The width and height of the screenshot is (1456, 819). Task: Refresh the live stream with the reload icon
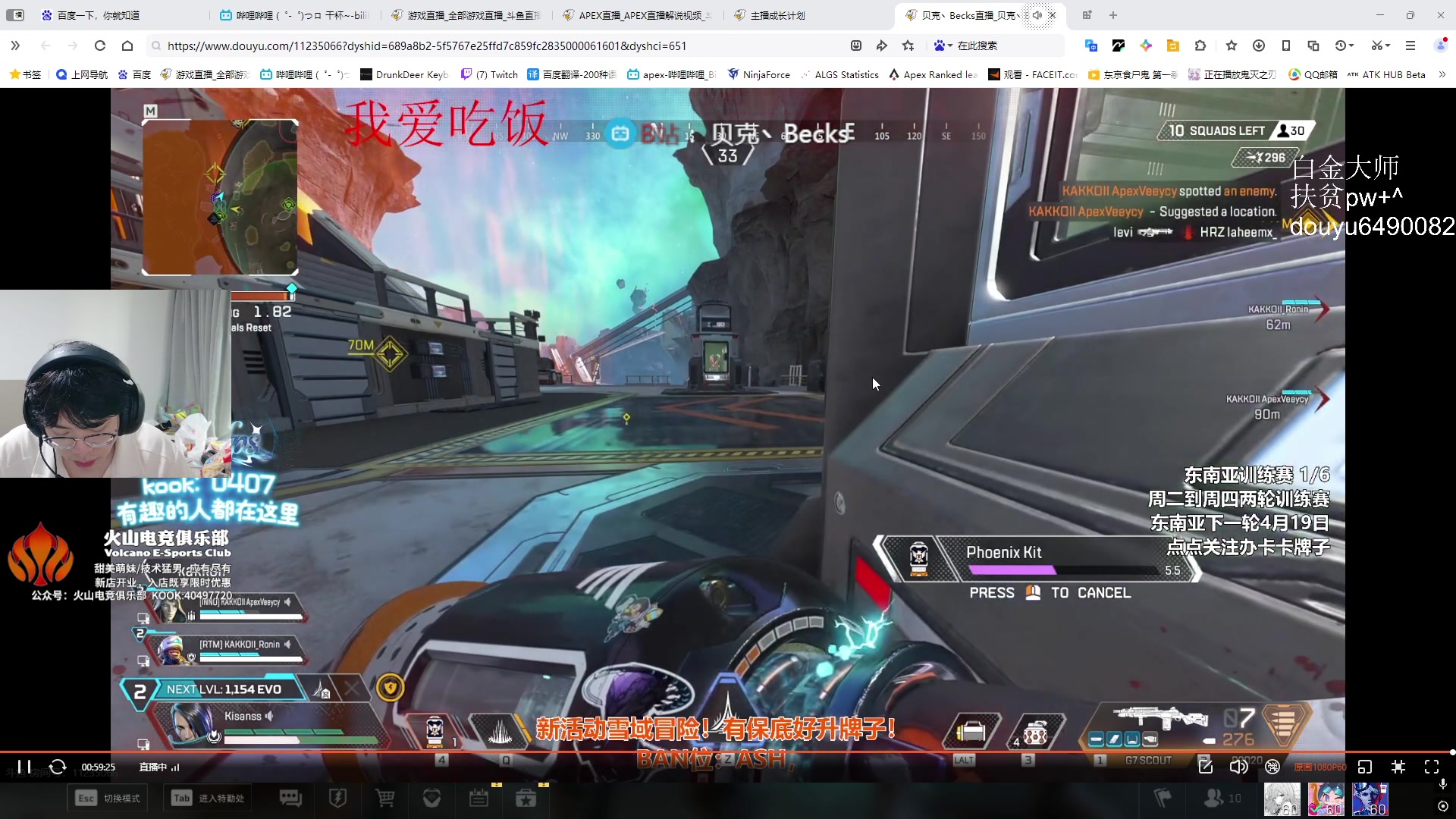click(58, 767)
